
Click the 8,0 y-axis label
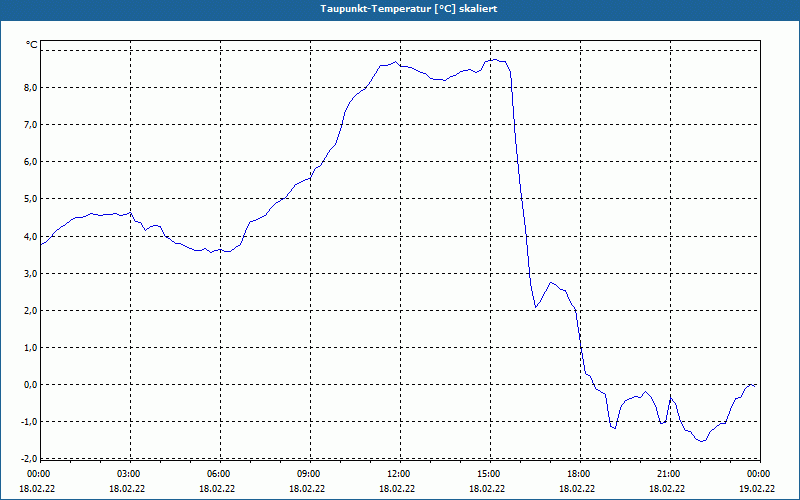30,87
